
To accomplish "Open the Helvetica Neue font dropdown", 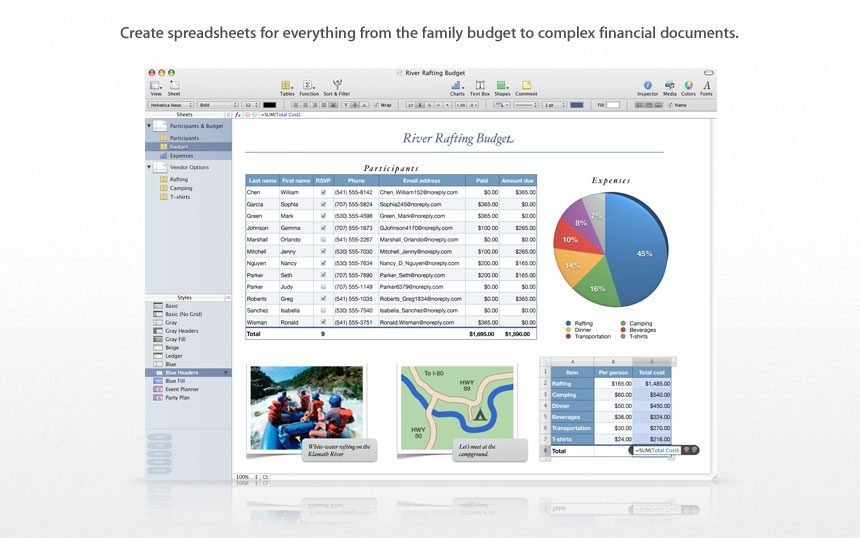I will (171, 105).
